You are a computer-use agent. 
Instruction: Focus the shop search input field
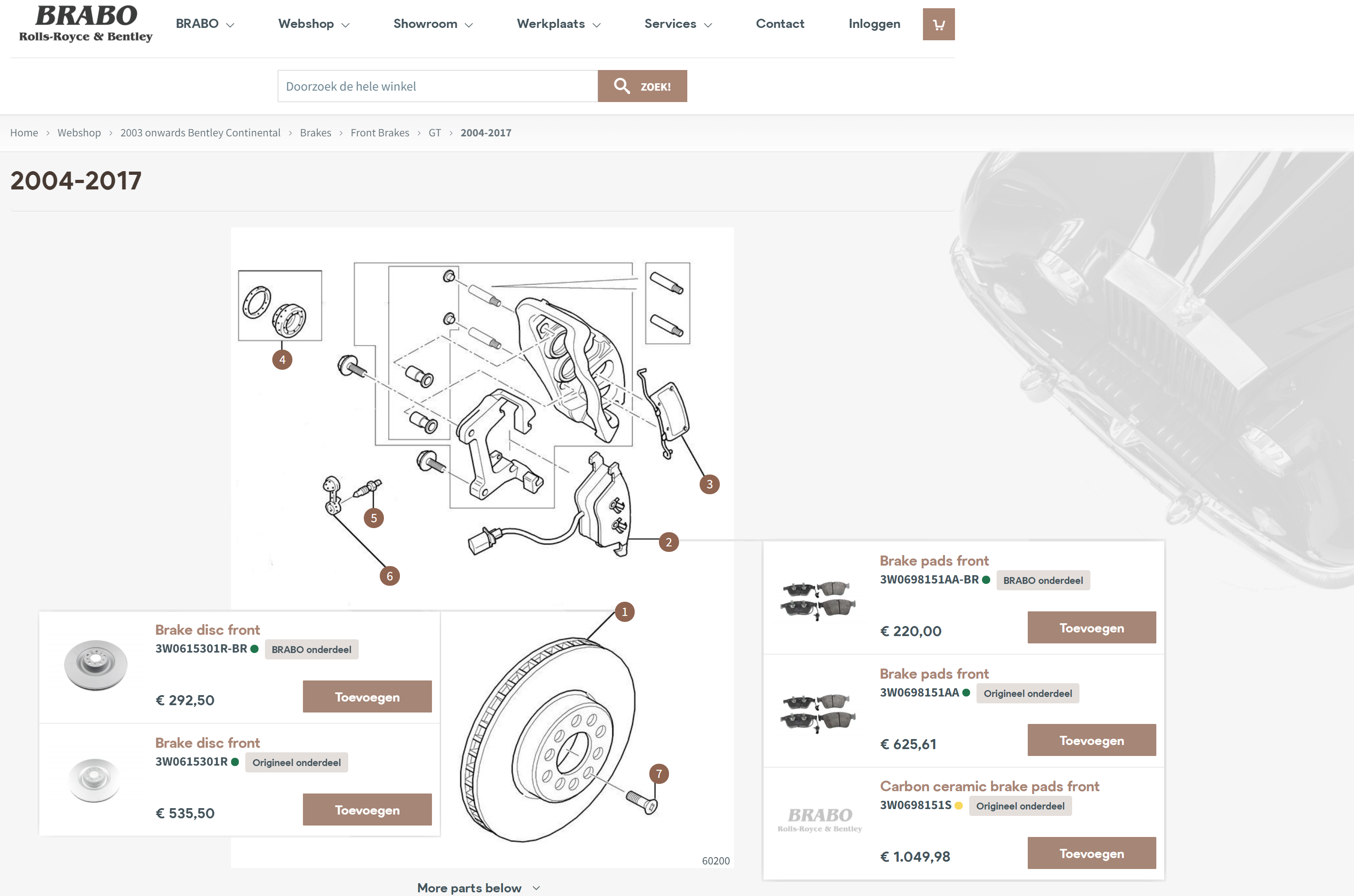437,86
